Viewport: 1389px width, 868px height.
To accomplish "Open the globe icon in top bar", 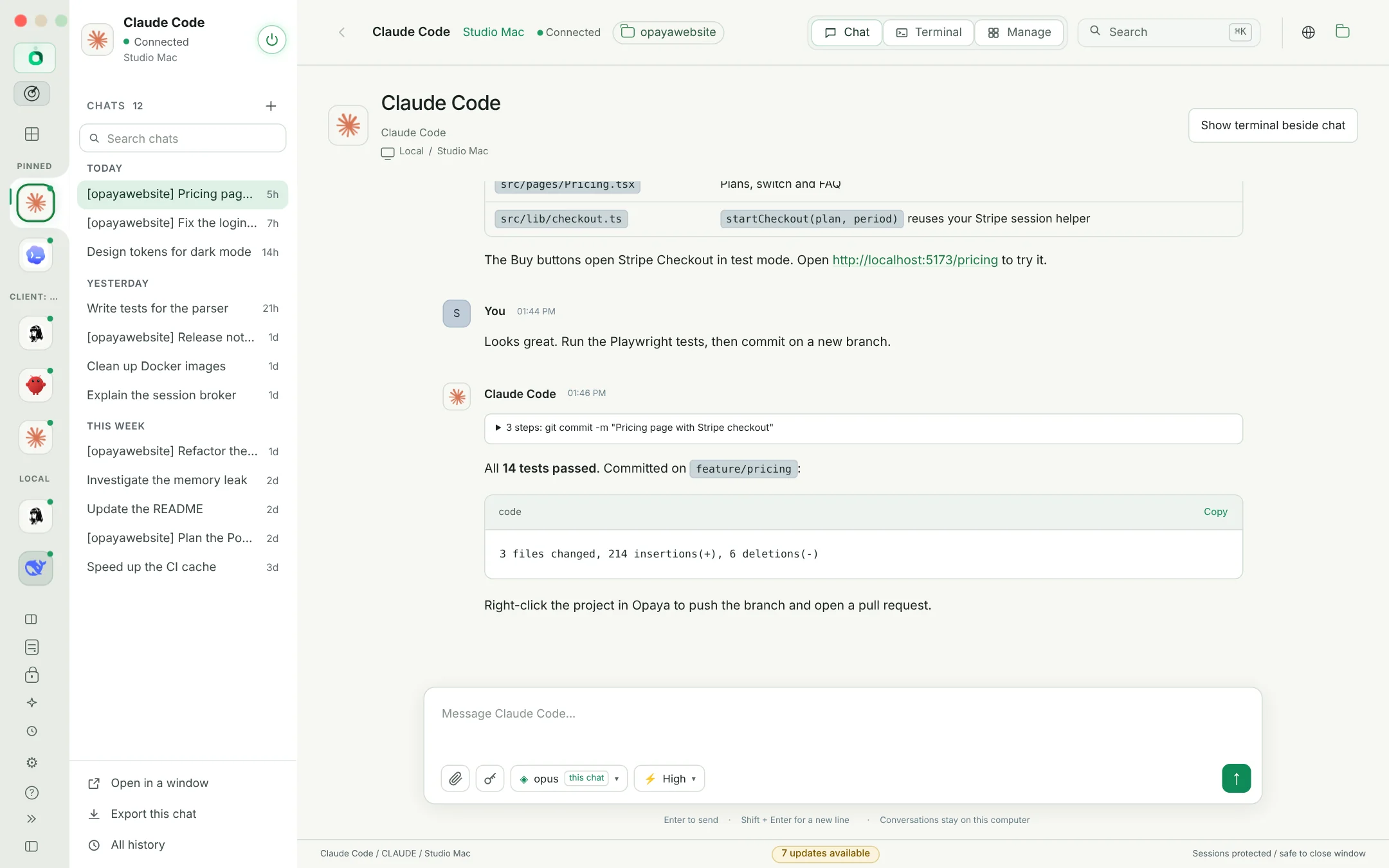I will tap(1308, 32).
